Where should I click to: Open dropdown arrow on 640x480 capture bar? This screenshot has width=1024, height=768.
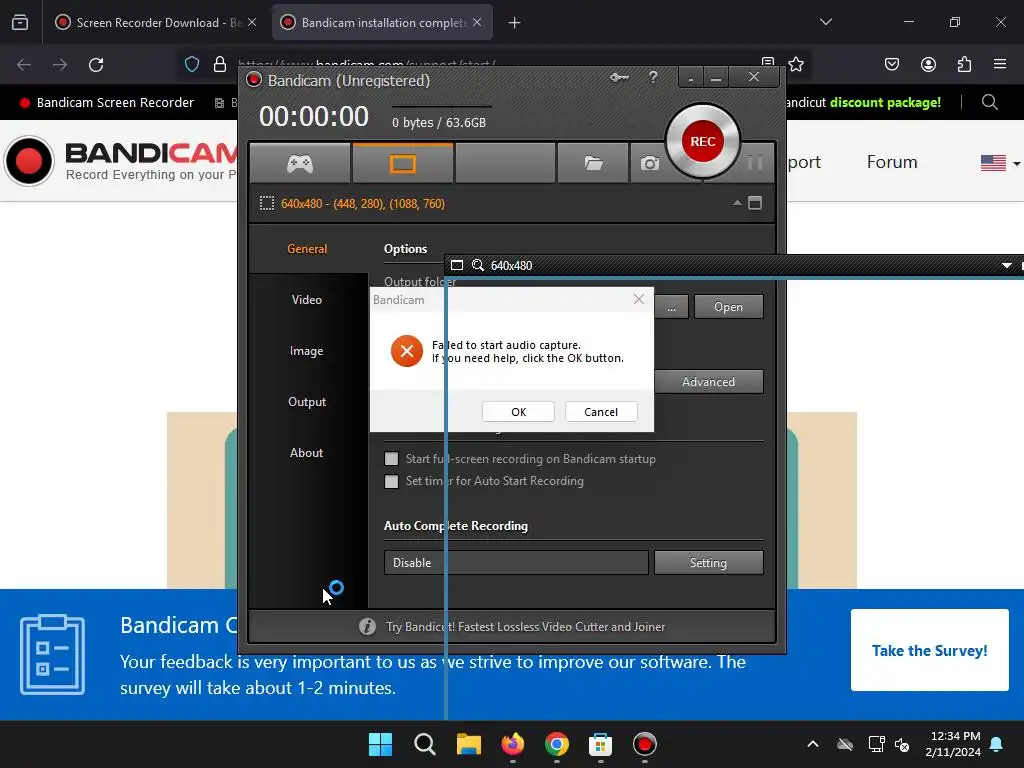pos(1006,265)
